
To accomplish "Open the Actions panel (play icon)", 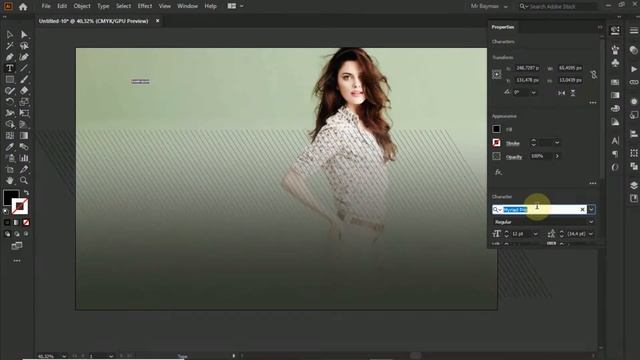I will [x=634, y=69].
